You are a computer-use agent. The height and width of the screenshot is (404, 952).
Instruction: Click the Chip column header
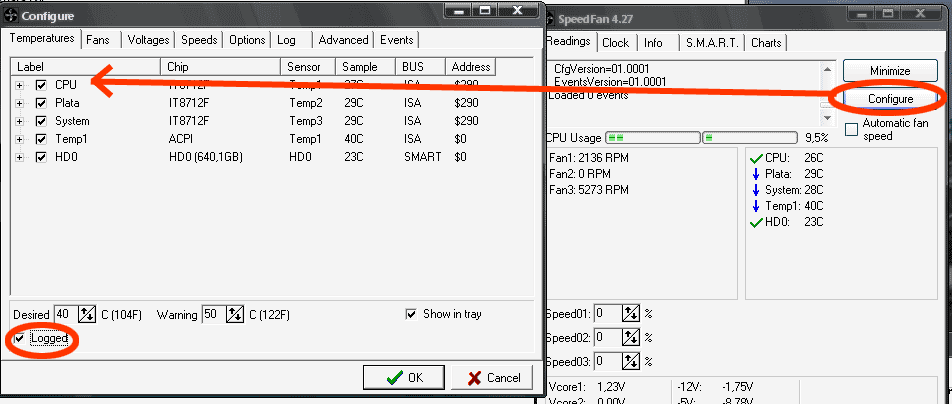pos(220,67)
